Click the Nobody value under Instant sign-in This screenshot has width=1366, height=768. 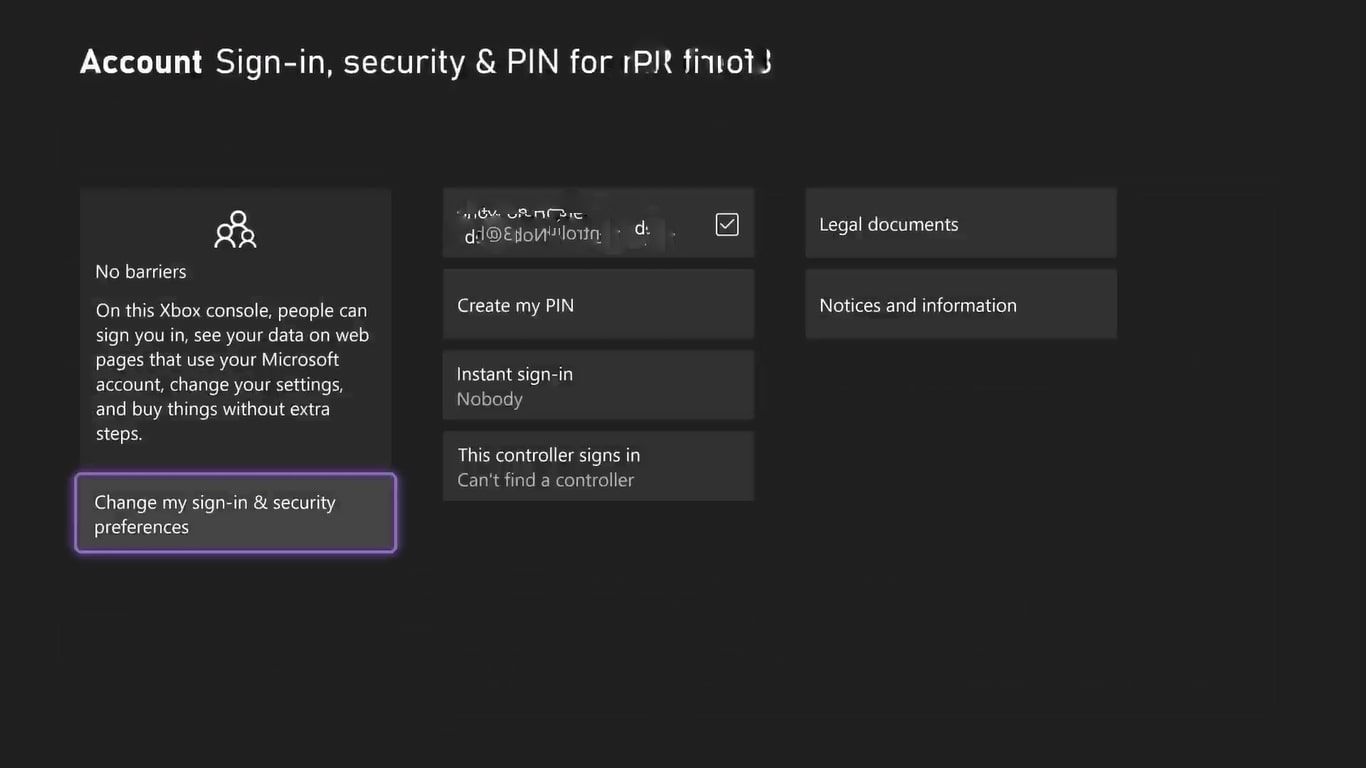coord(490,399)
